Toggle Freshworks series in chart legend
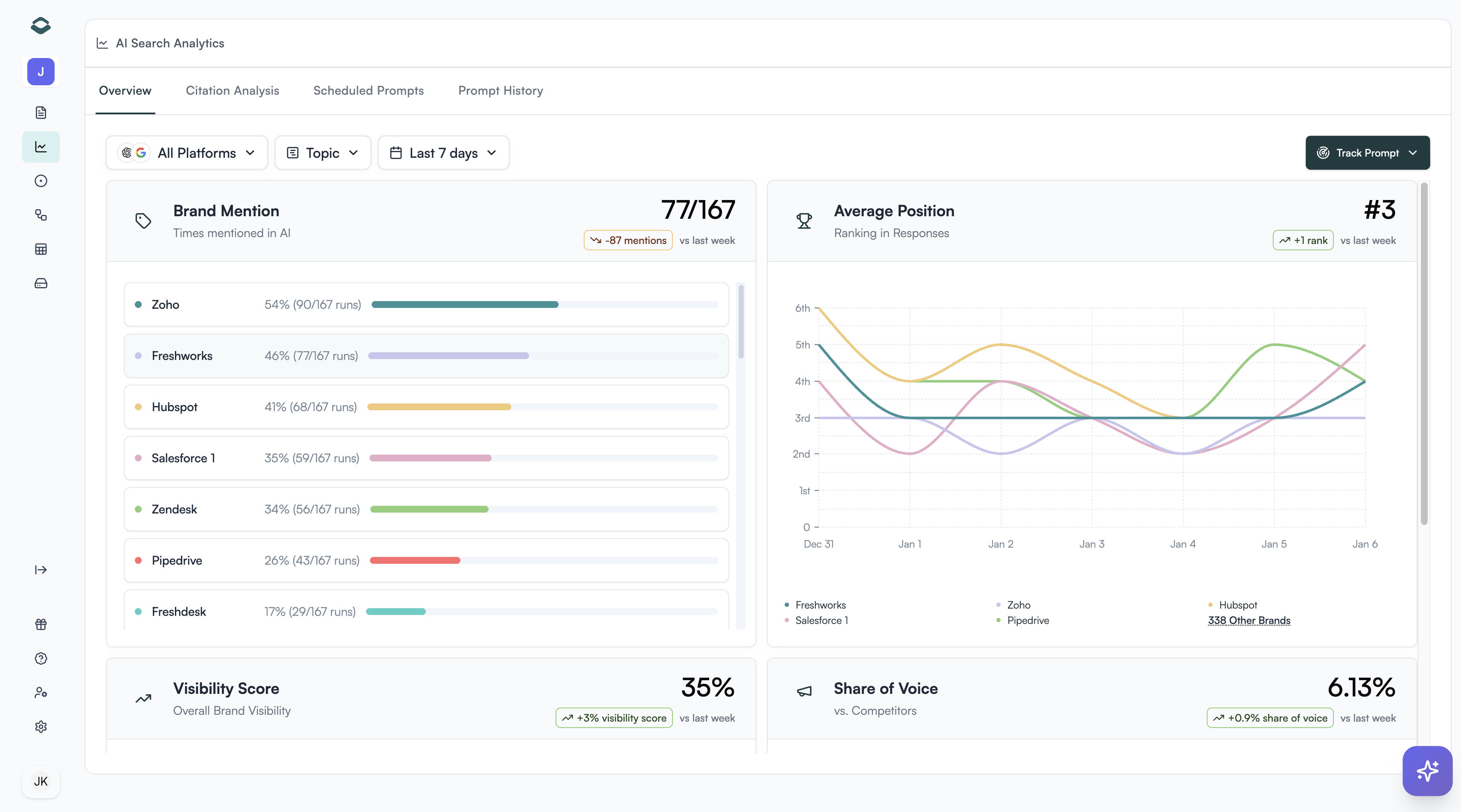The height and width of the screenshot is (812, 1461). click(x=820, y=605)
